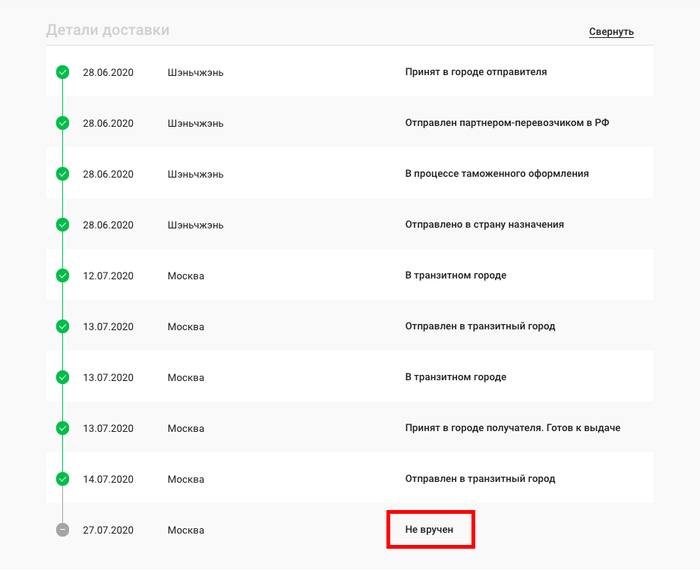
Task: Click date 28.06.2020 in "Отправлен партнером-перевозчиком" row
Action: (x=108, y=123)
